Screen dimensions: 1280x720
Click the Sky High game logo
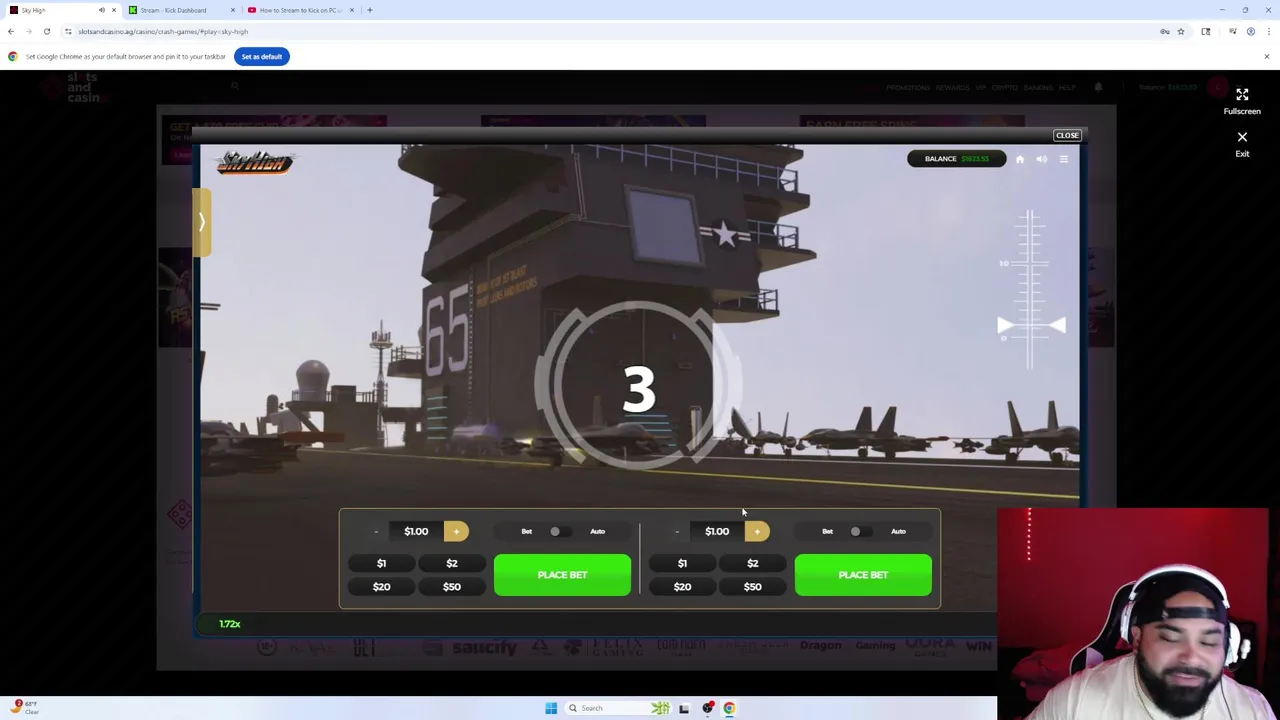pyautogui.click(x=255, y=162)
